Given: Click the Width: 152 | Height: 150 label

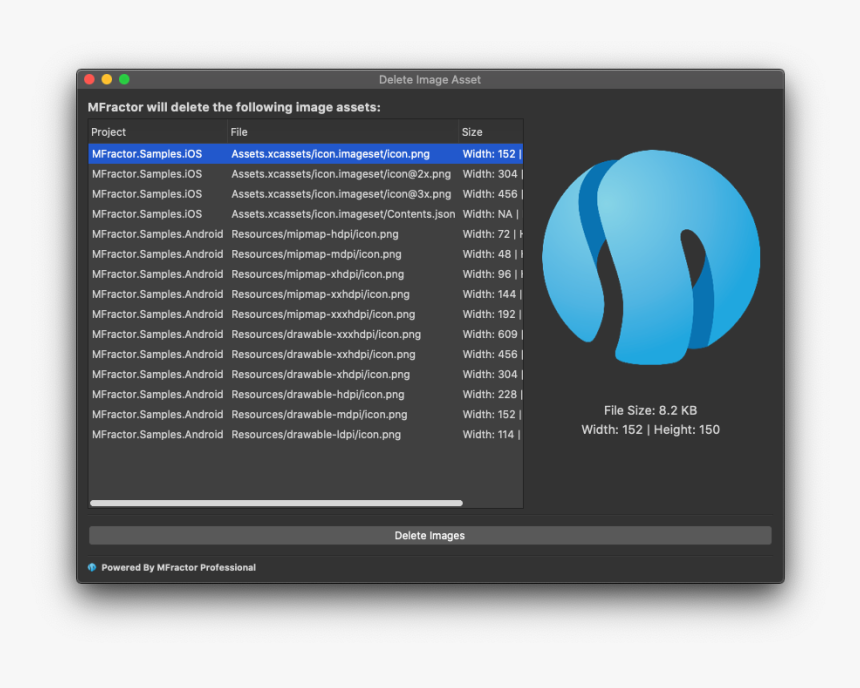Looking at the screenshot, I should click(650, 430).
